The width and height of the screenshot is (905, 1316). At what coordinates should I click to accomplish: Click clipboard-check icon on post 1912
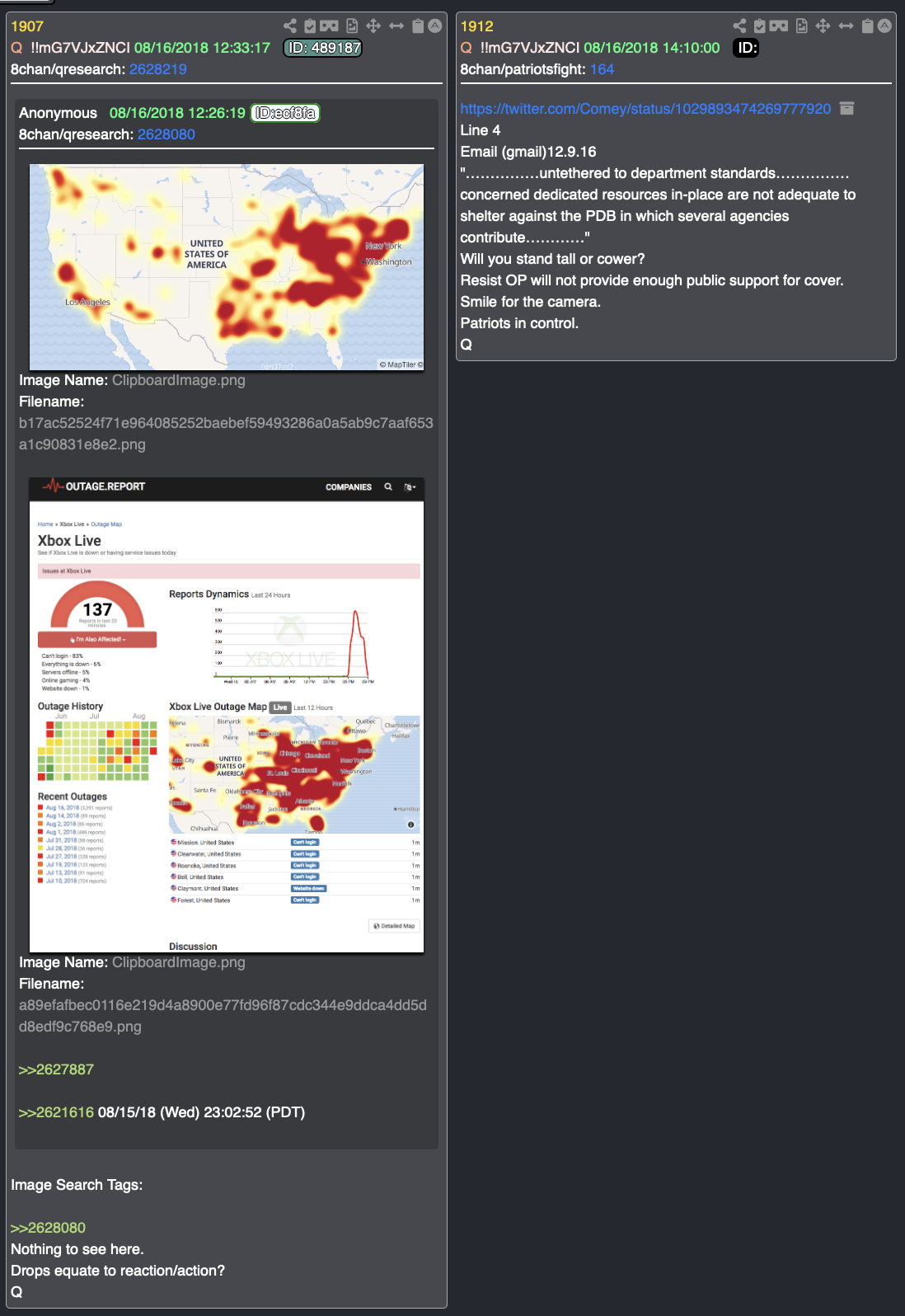(759, 26)
